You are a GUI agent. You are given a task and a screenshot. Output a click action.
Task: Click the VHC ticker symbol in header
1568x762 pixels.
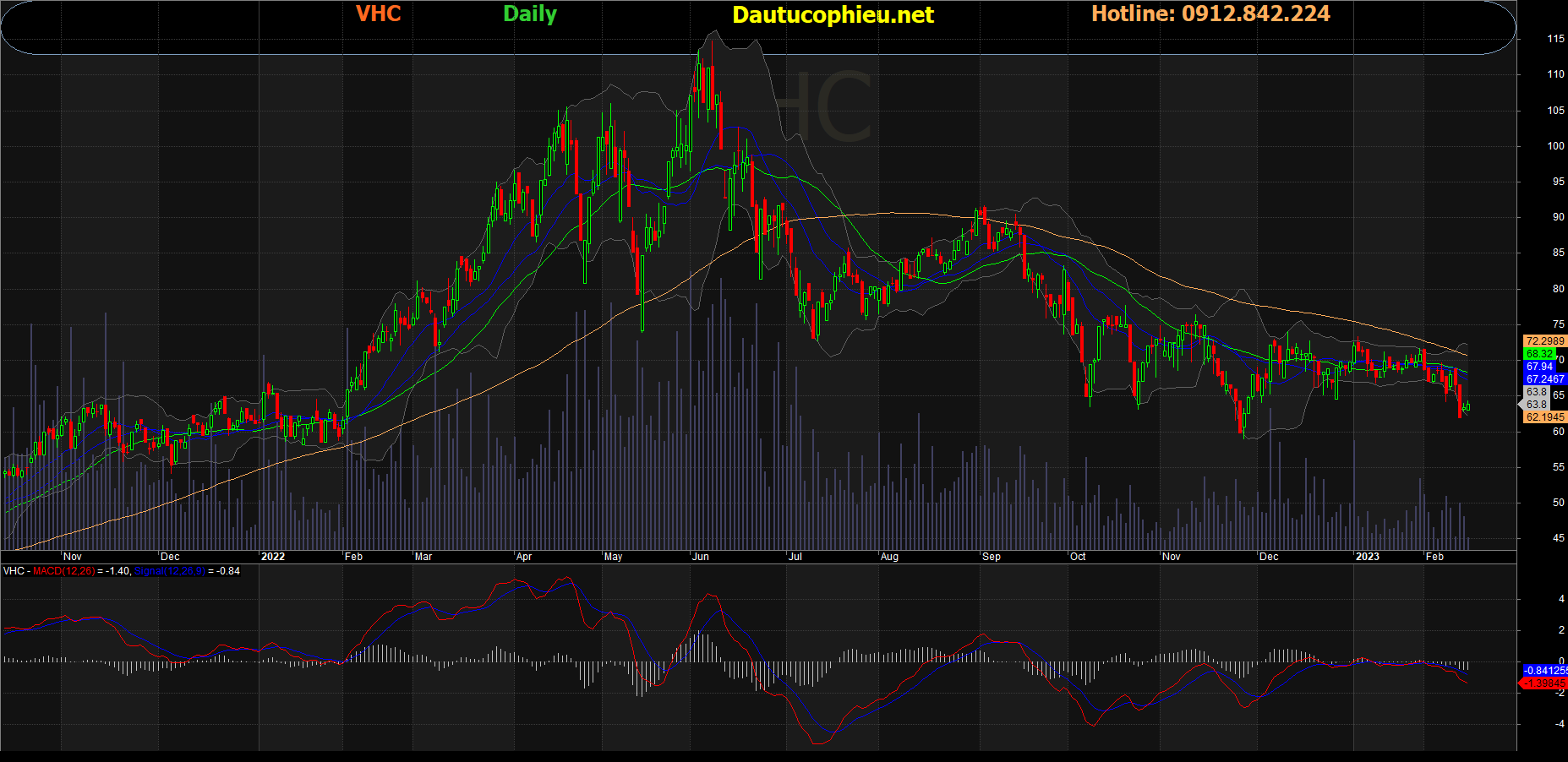pos(378,14)
